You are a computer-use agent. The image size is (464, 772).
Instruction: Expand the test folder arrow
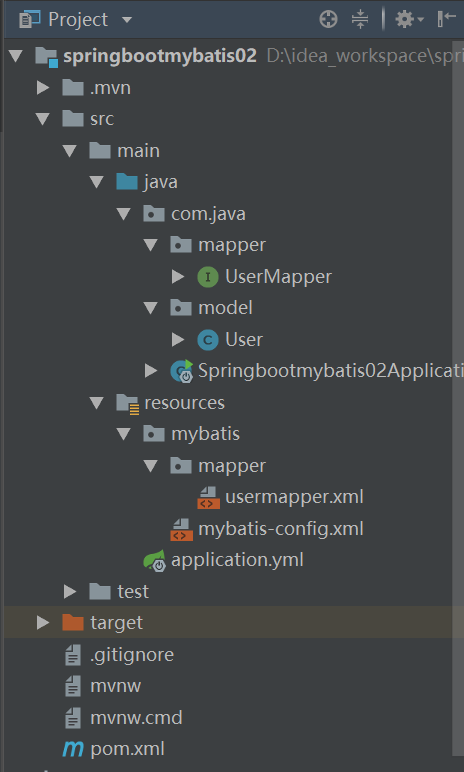[x=70, y=591]
